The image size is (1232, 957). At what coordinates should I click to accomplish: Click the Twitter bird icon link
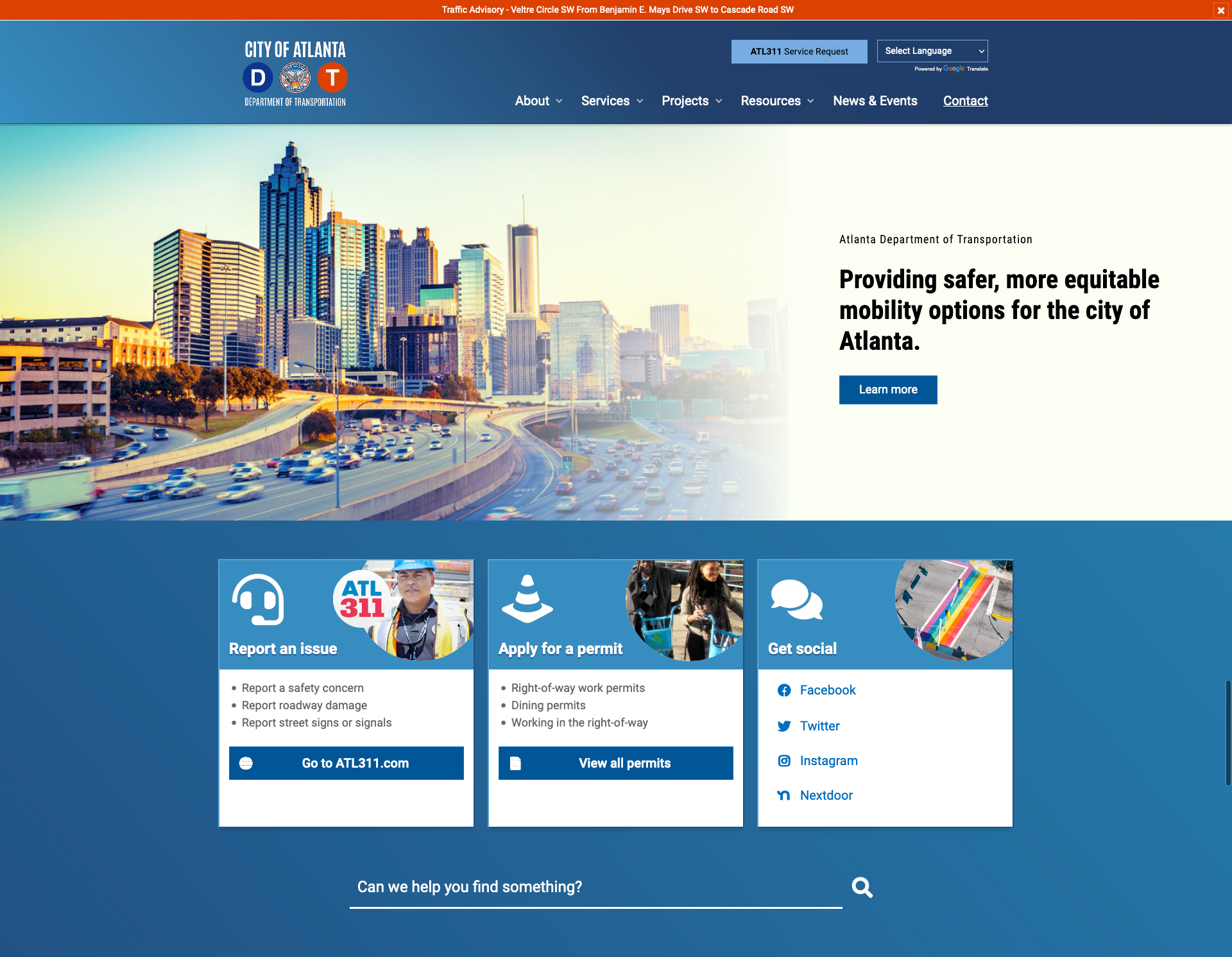point(784,725)
